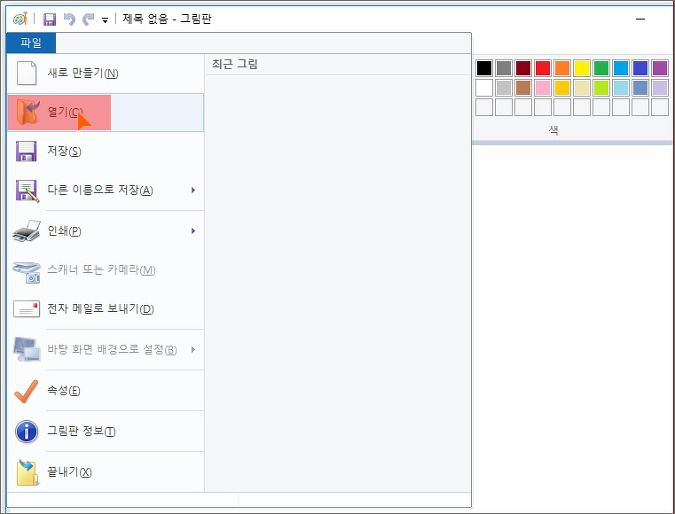This screenshot has height=514, width=675.
Task: Open 그림판 정보(T) entry
Action: coord(105,431)
